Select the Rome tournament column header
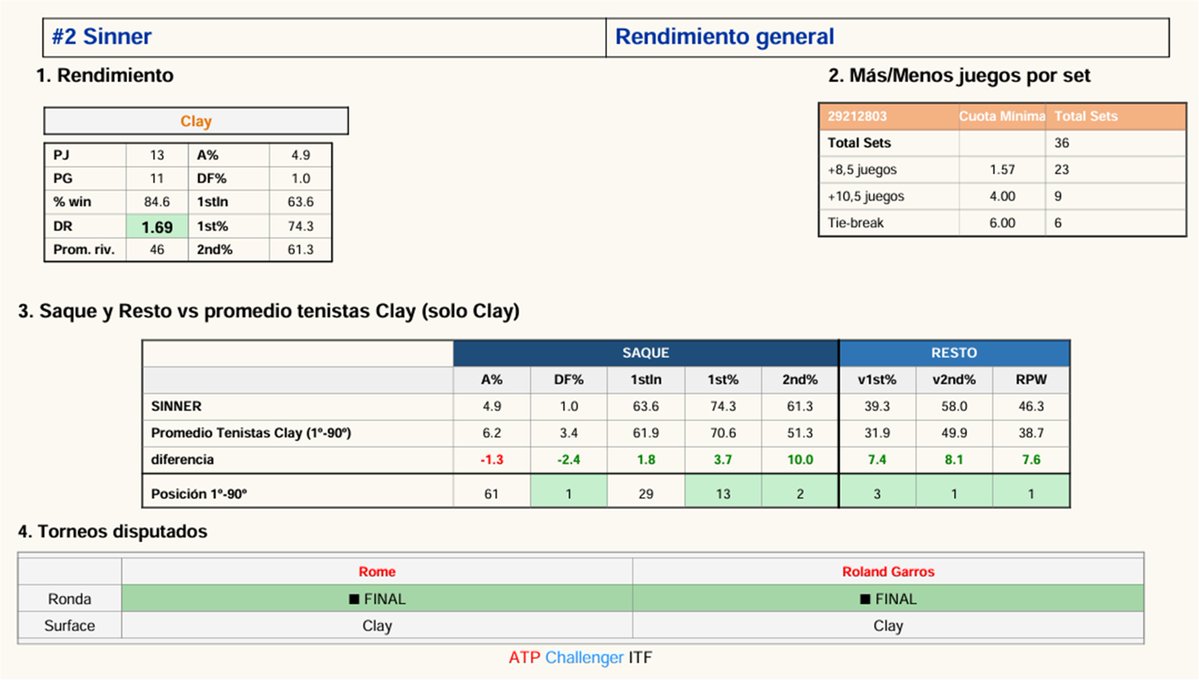Screen dimensions: 1199x680 [x=376, y=571]
